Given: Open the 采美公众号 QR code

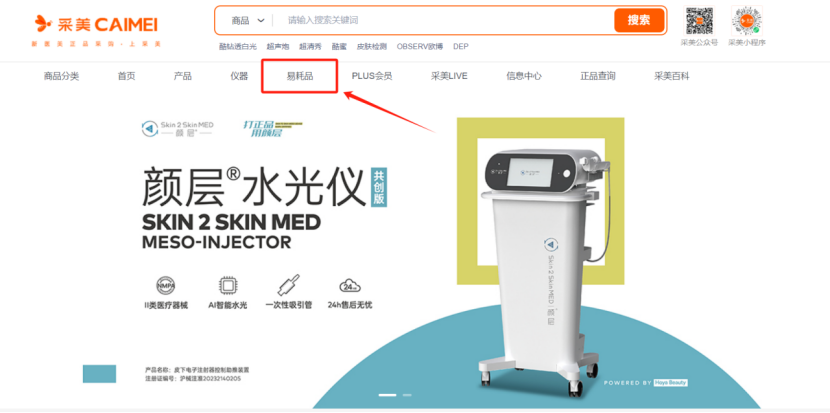Looking at the screenshot, I should pyautogui.click(x=699, y=21).
